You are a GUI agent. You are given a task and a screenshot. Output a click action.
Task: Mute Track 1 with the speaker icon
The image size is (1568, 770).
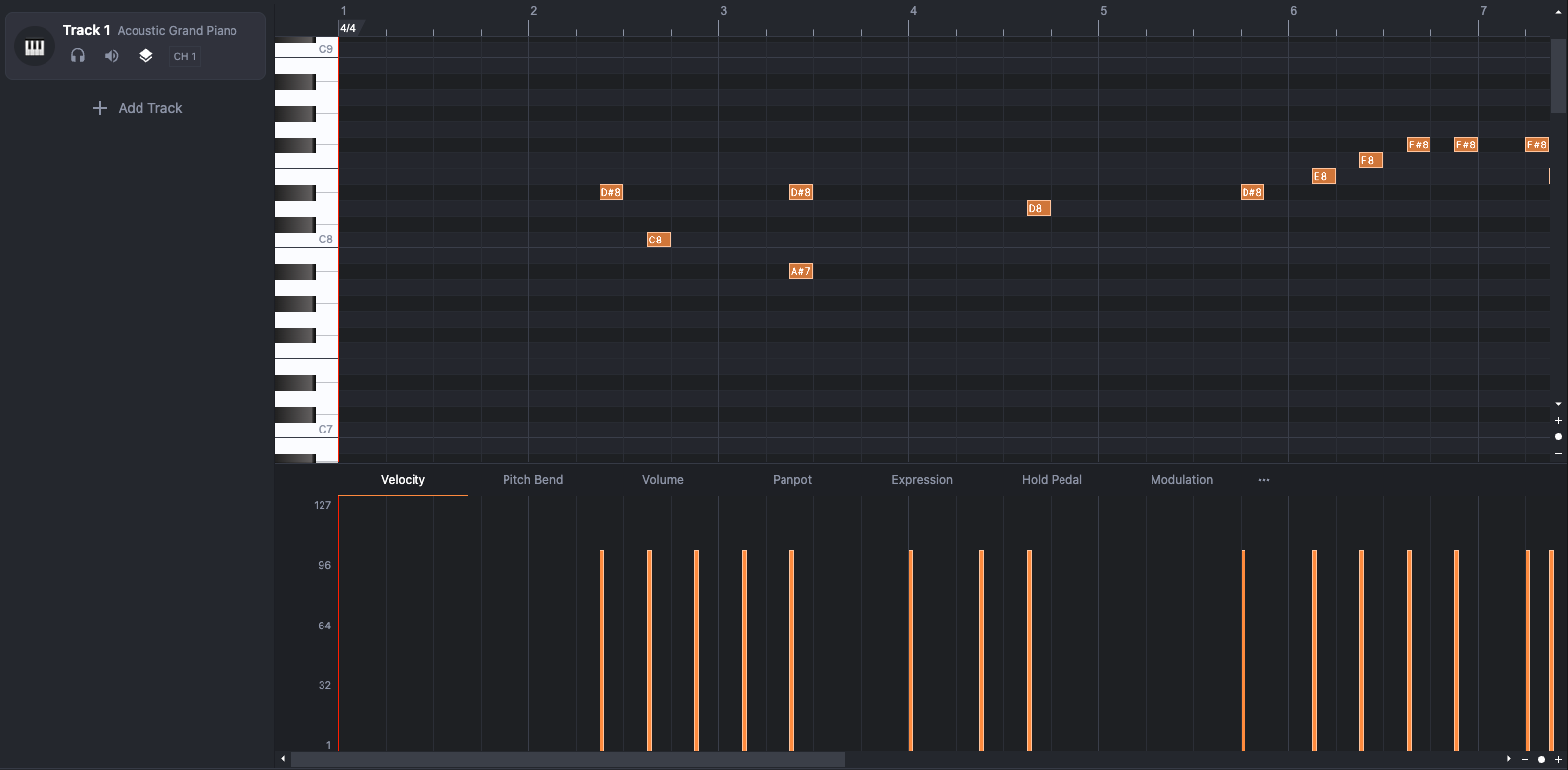pos(112,56)
